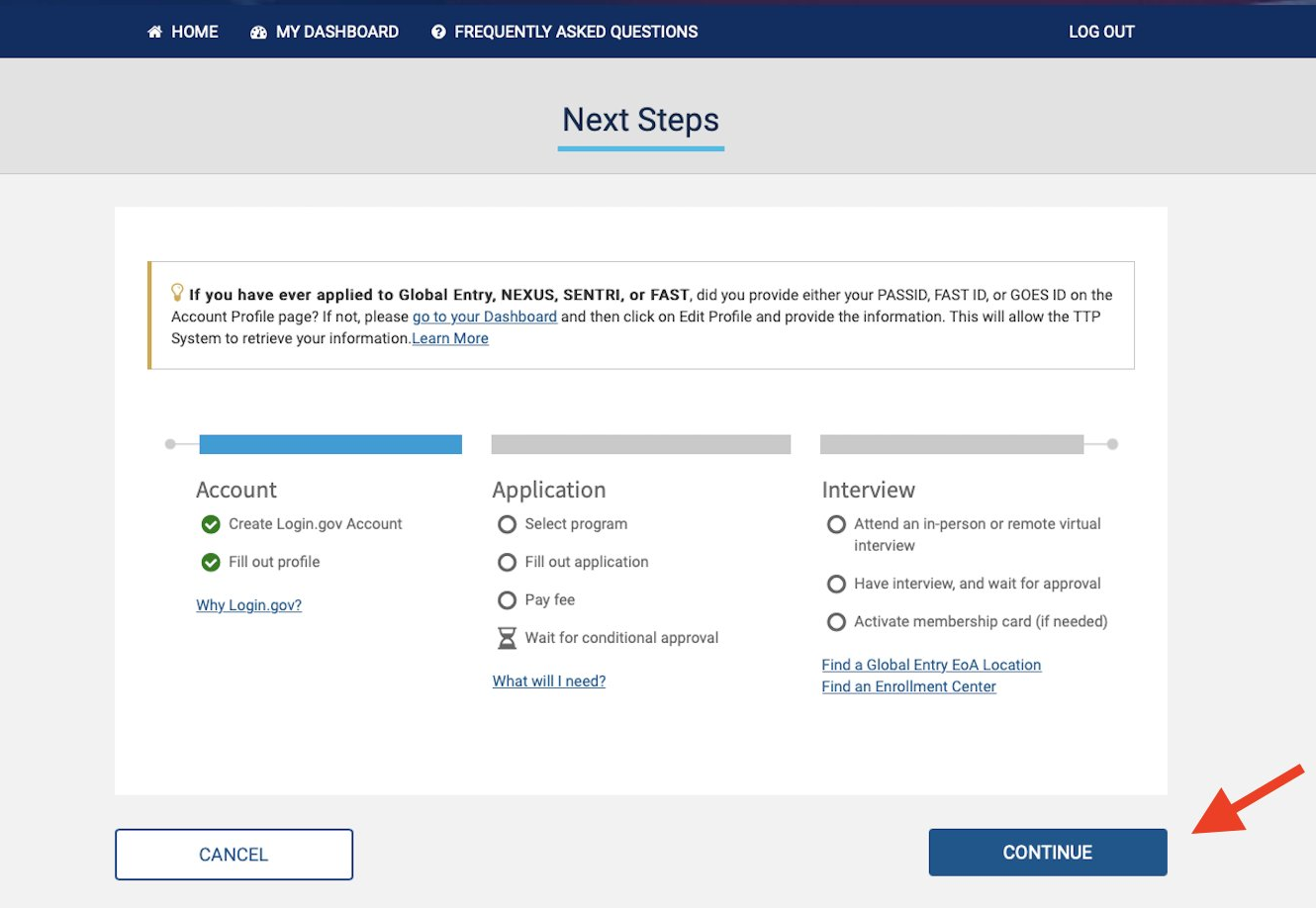
Task: Click the blue Account progress bar
Action: click(x=330, y=444)
